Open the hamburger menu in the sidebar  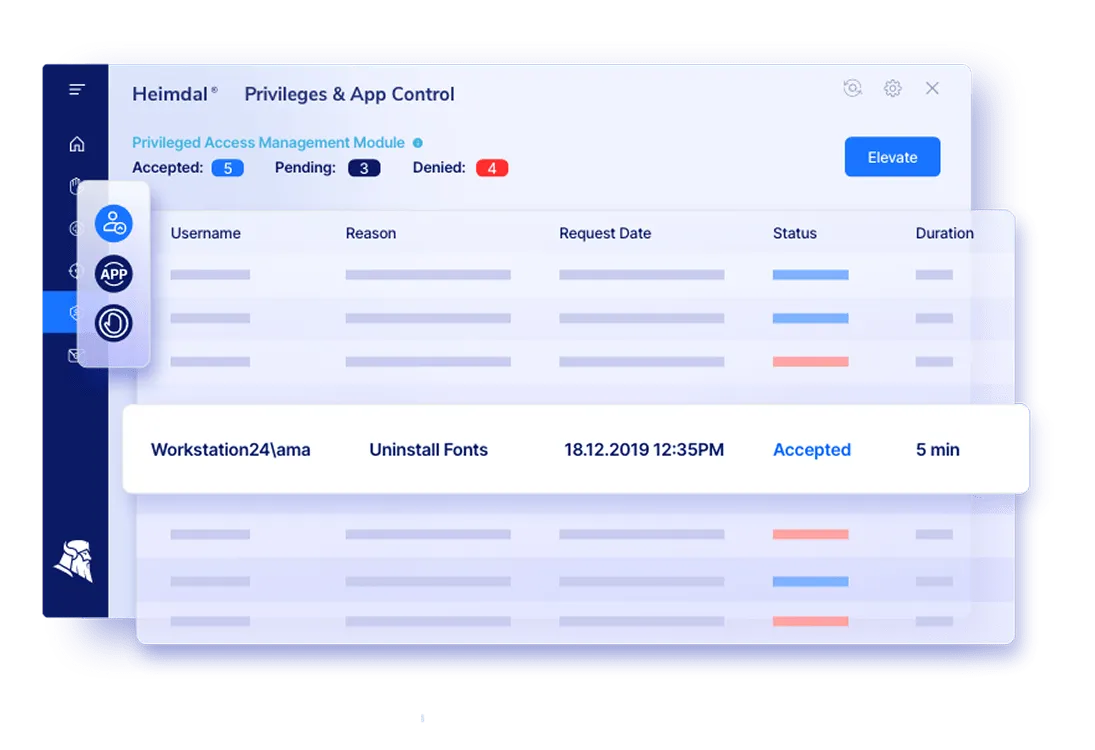click(x=77, y=89)
